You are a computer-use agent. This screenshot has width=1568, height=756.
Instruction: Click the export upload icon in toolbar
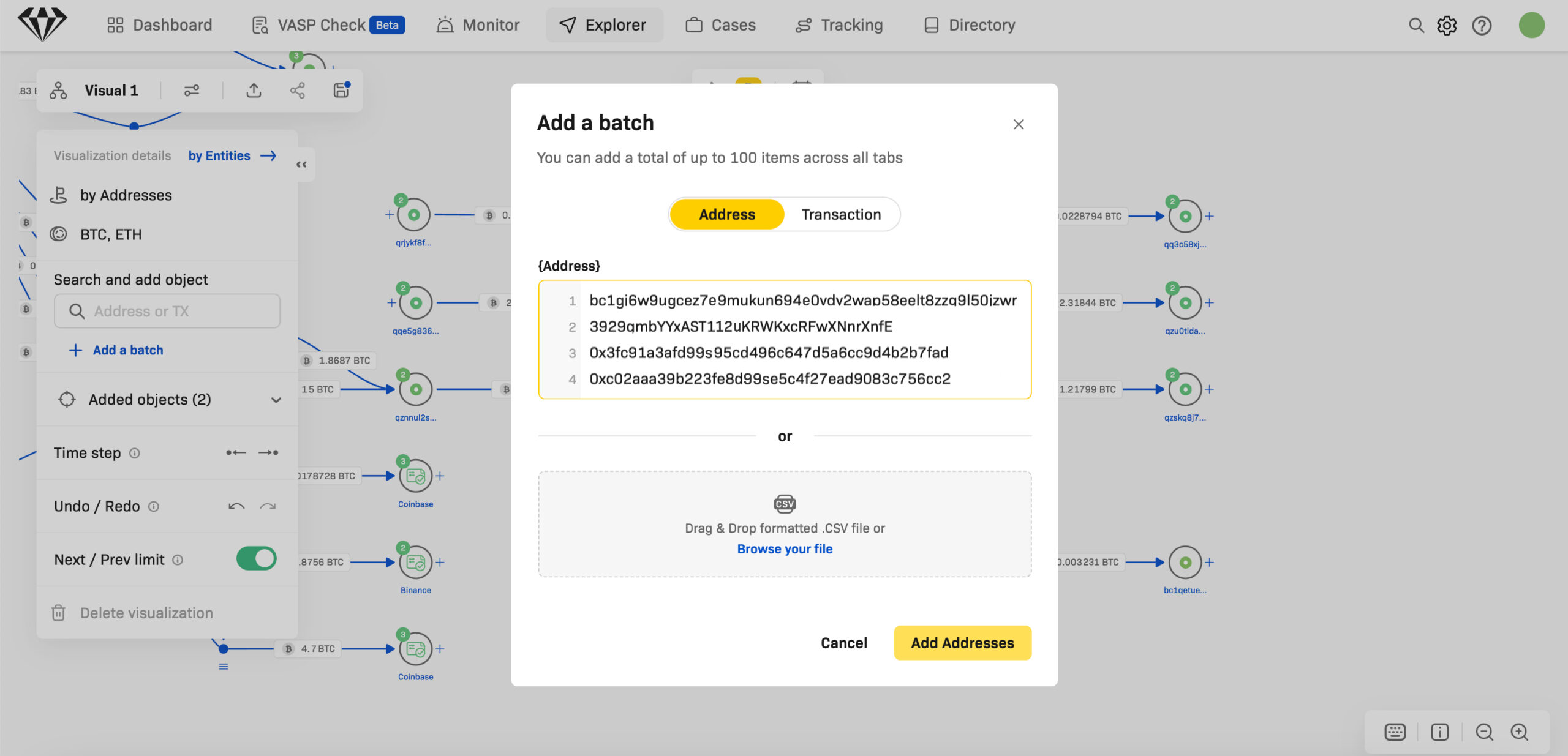point(254,91)
